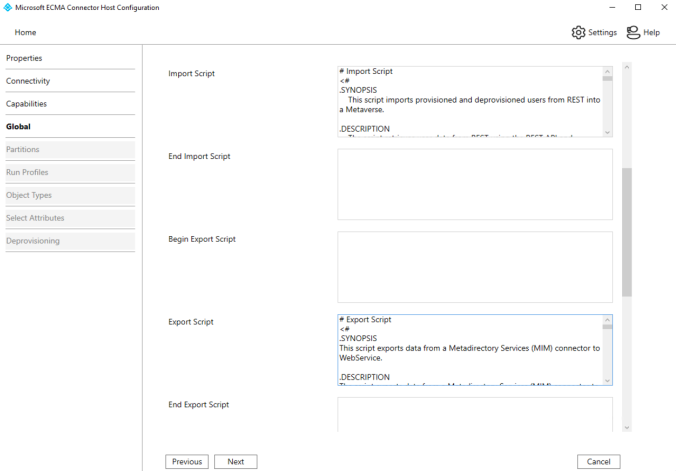Screen dimensions: 676x471
Task: Select the Global page in sidebar
Action: [x=19, y=127]
